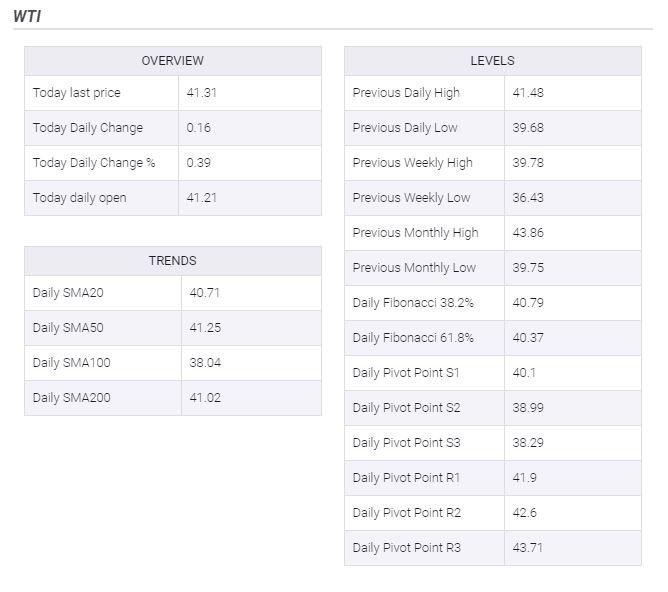This screenshot has width=668, height=592.
Task: Select the Previous Daily High value 41.48
Action: 528,93
